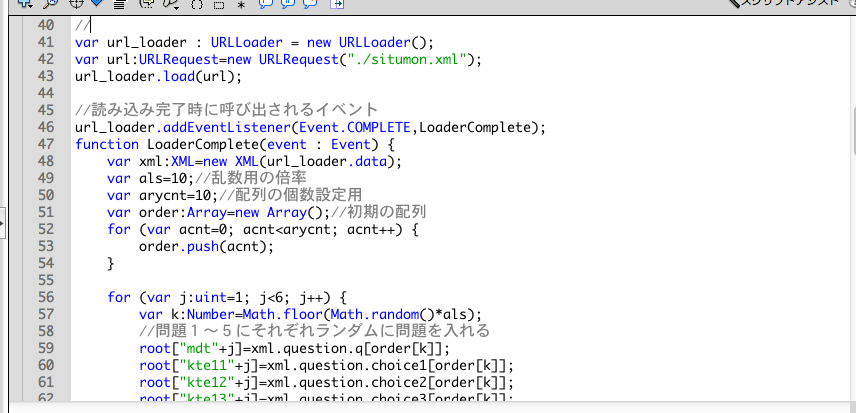Click the Collapse selection icon
The height and width of the screenshot is (413, 856).
219,4
